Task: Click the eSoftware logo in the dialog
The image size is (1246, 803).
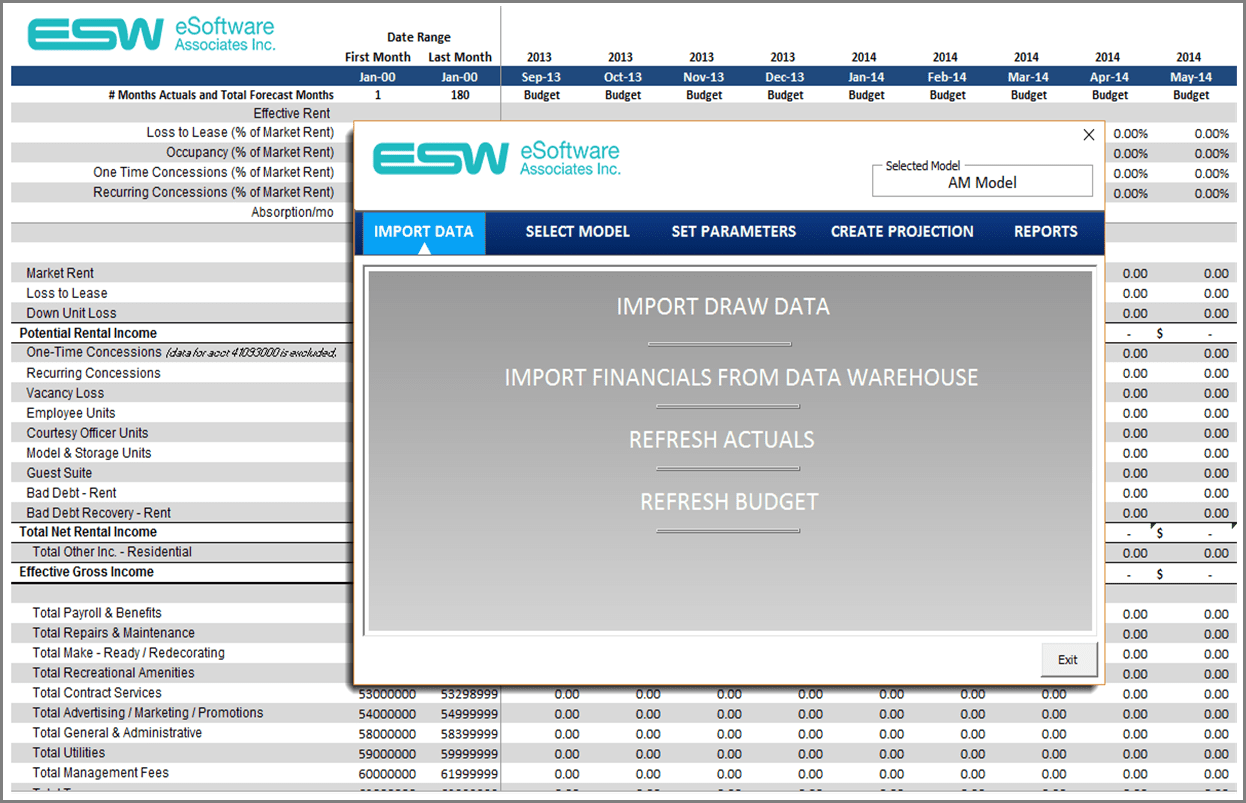Action: (496, 158)
